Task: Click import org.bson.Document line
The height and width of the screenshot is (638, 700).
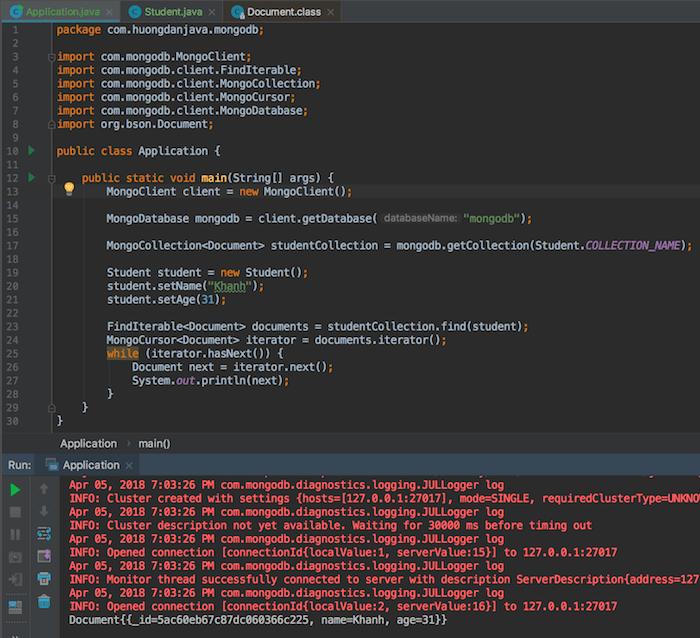Action: pos(135,124)
